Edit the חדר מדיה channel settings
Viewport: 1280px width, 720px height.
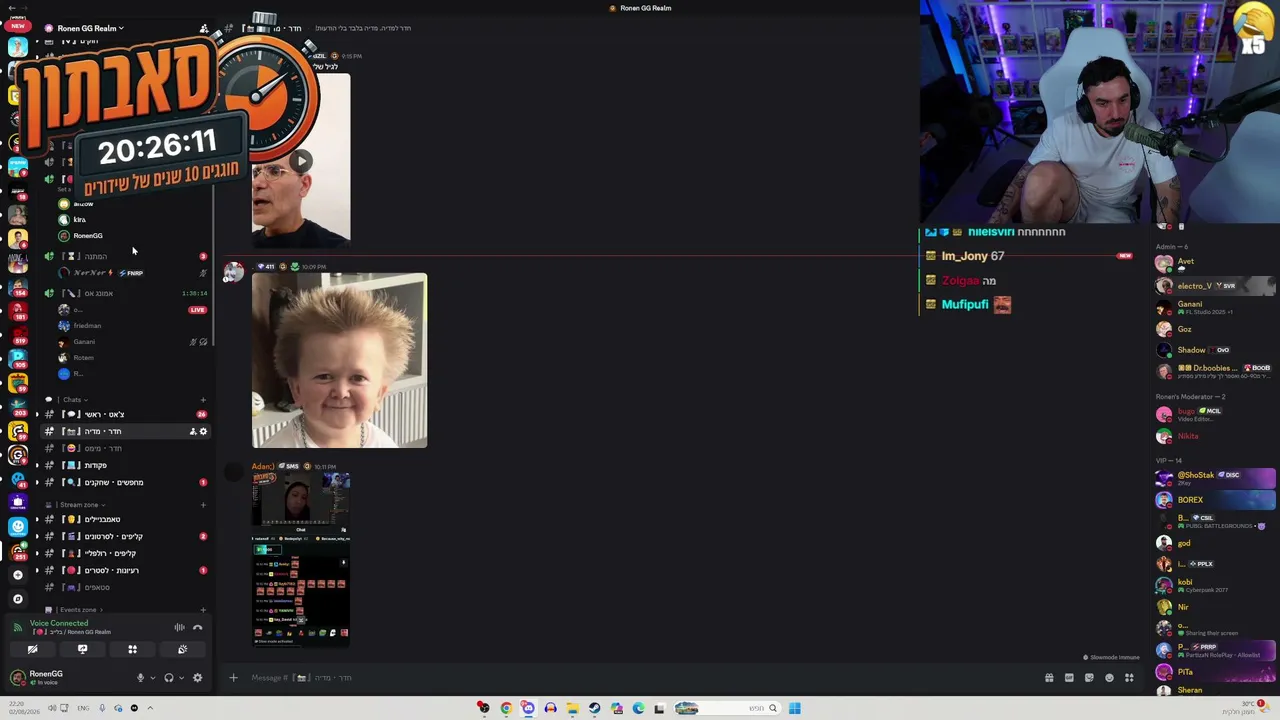tap(203, 431)
